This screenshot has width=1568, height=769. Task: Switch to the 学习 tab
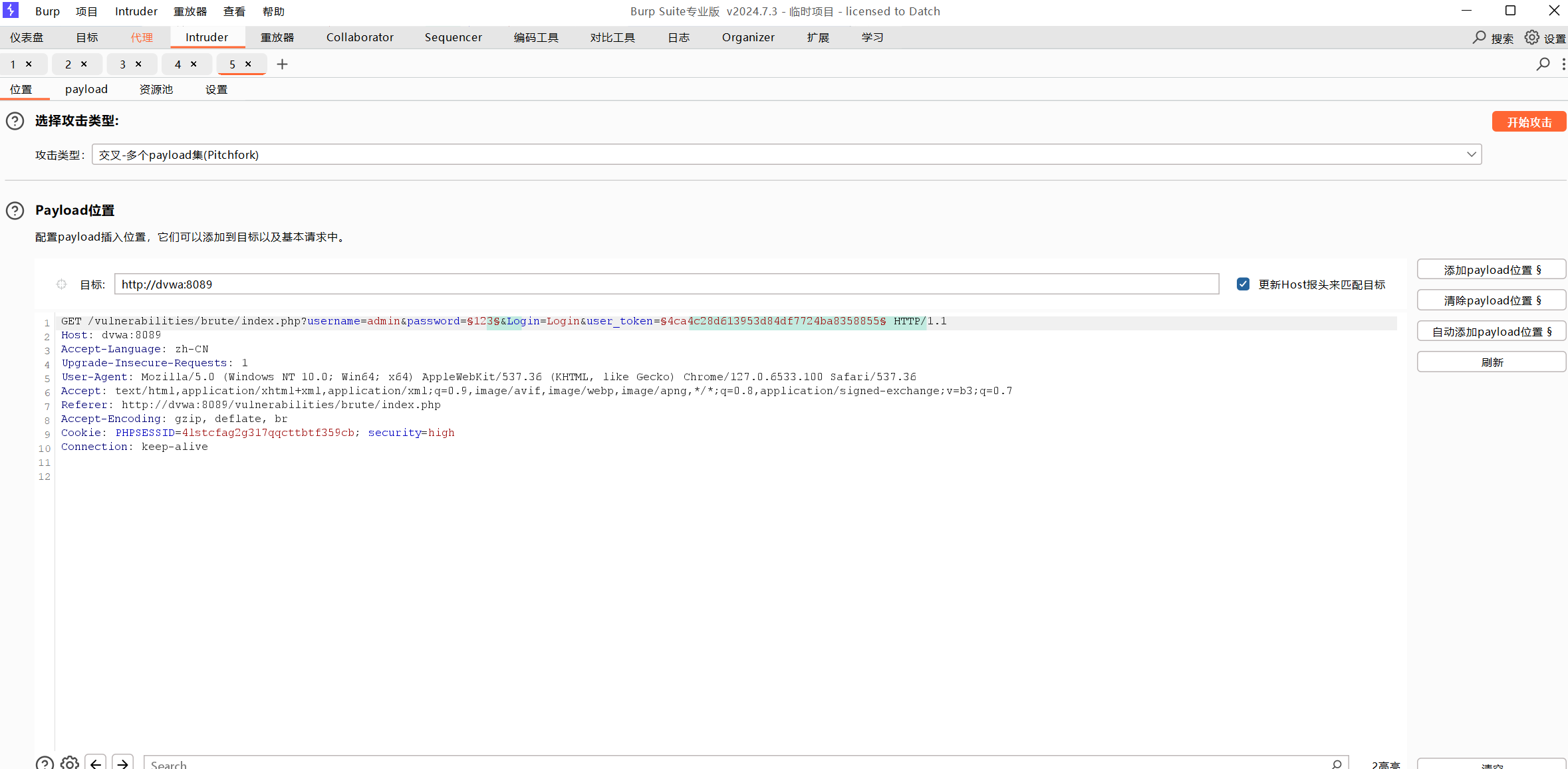point(872,37)
